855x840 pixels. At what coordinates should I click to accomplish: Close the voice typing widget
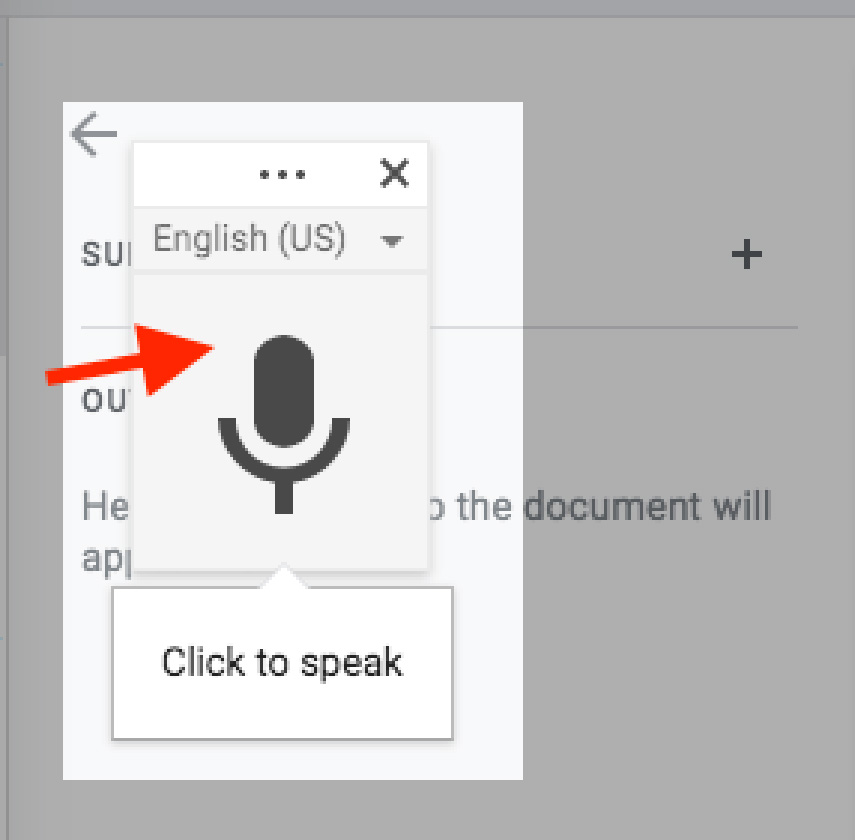click(395, 174)
